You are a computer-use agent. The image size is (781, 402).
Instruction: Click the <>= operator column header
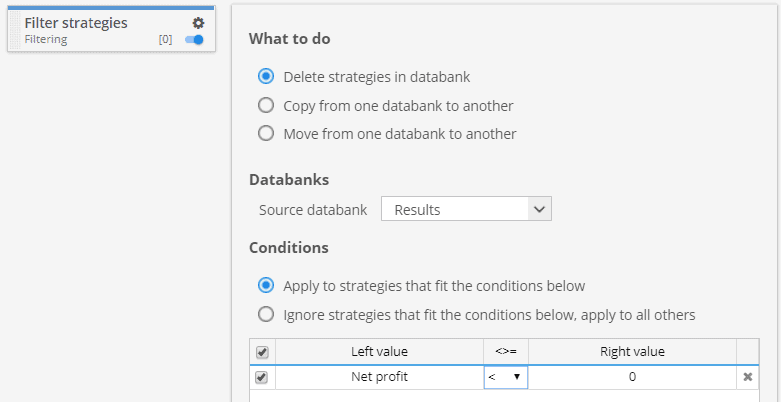click(506, 352)
